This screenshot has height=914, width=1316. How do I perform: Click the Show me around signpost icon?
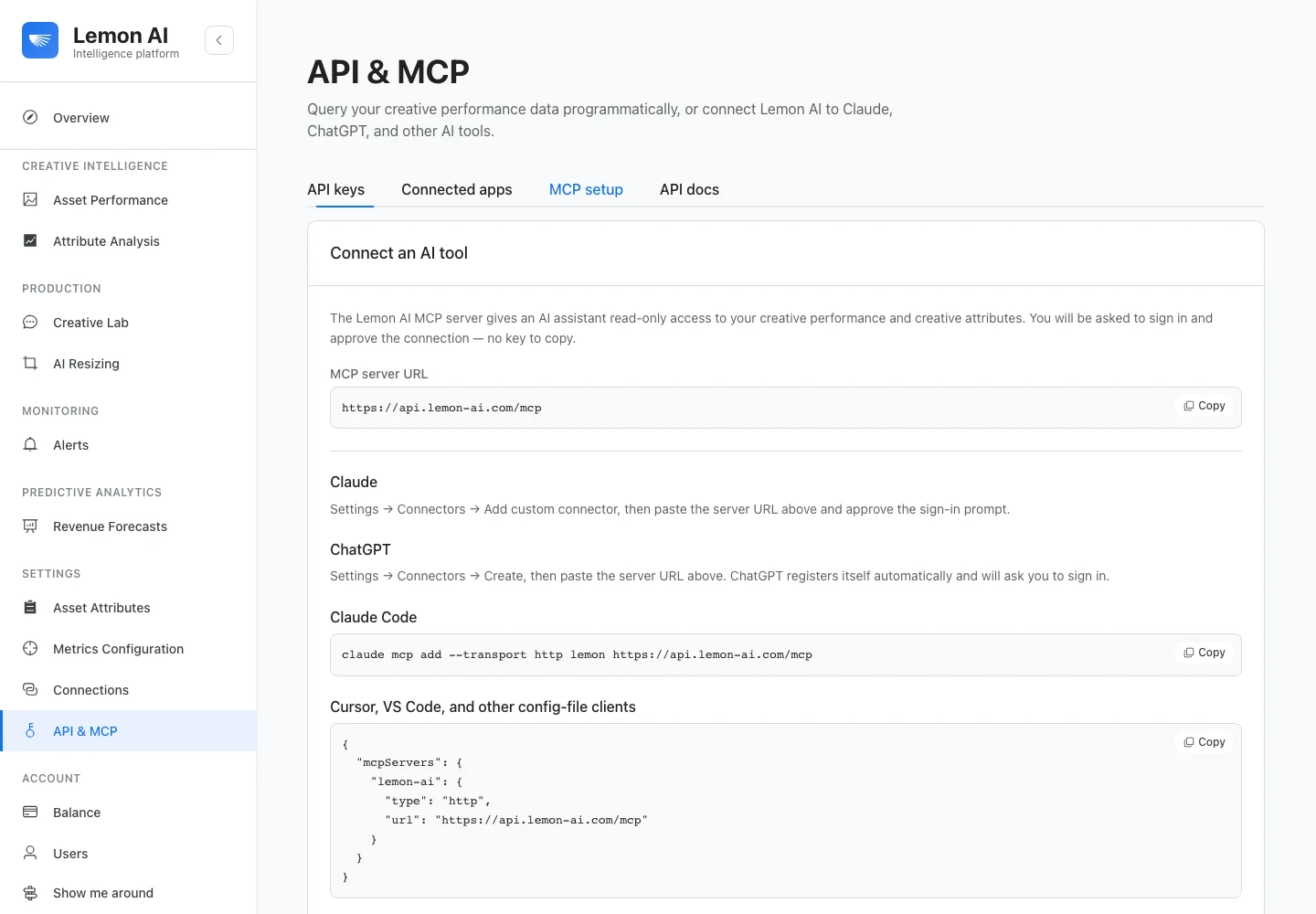(x=30, y=893)
